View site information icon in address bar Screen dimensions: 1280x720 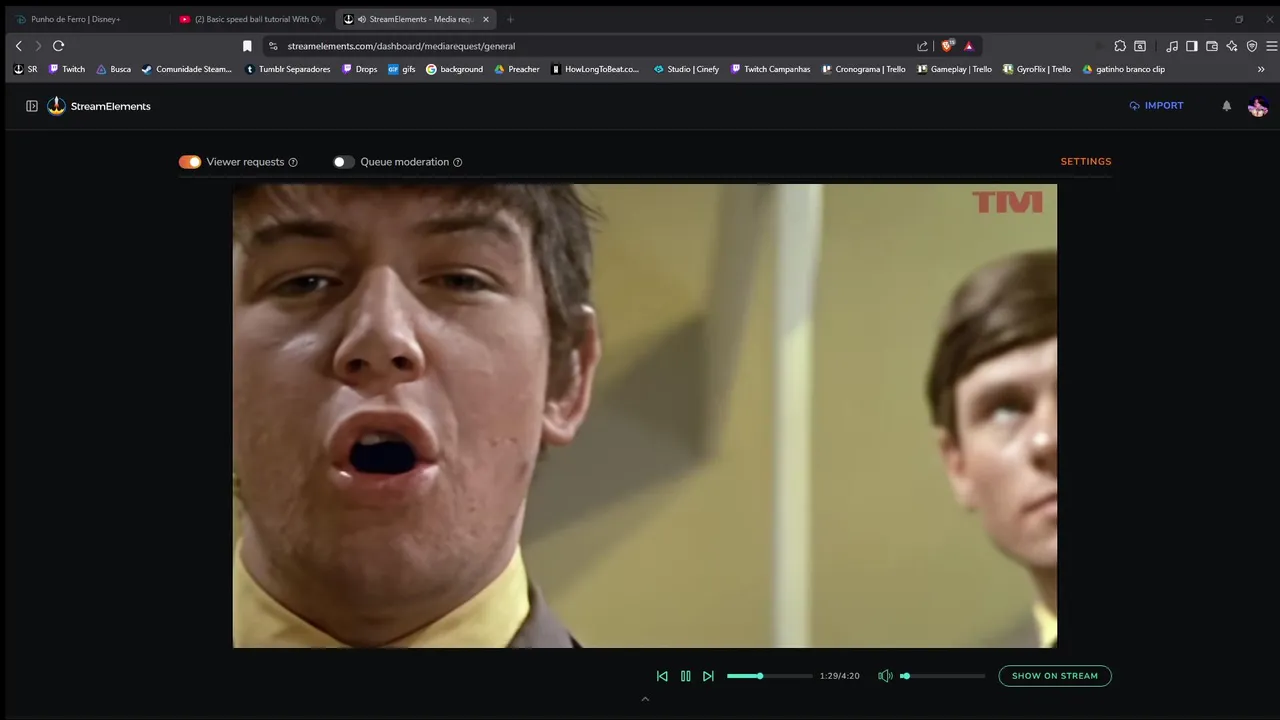pyautogui.click(x=273, y=46)
